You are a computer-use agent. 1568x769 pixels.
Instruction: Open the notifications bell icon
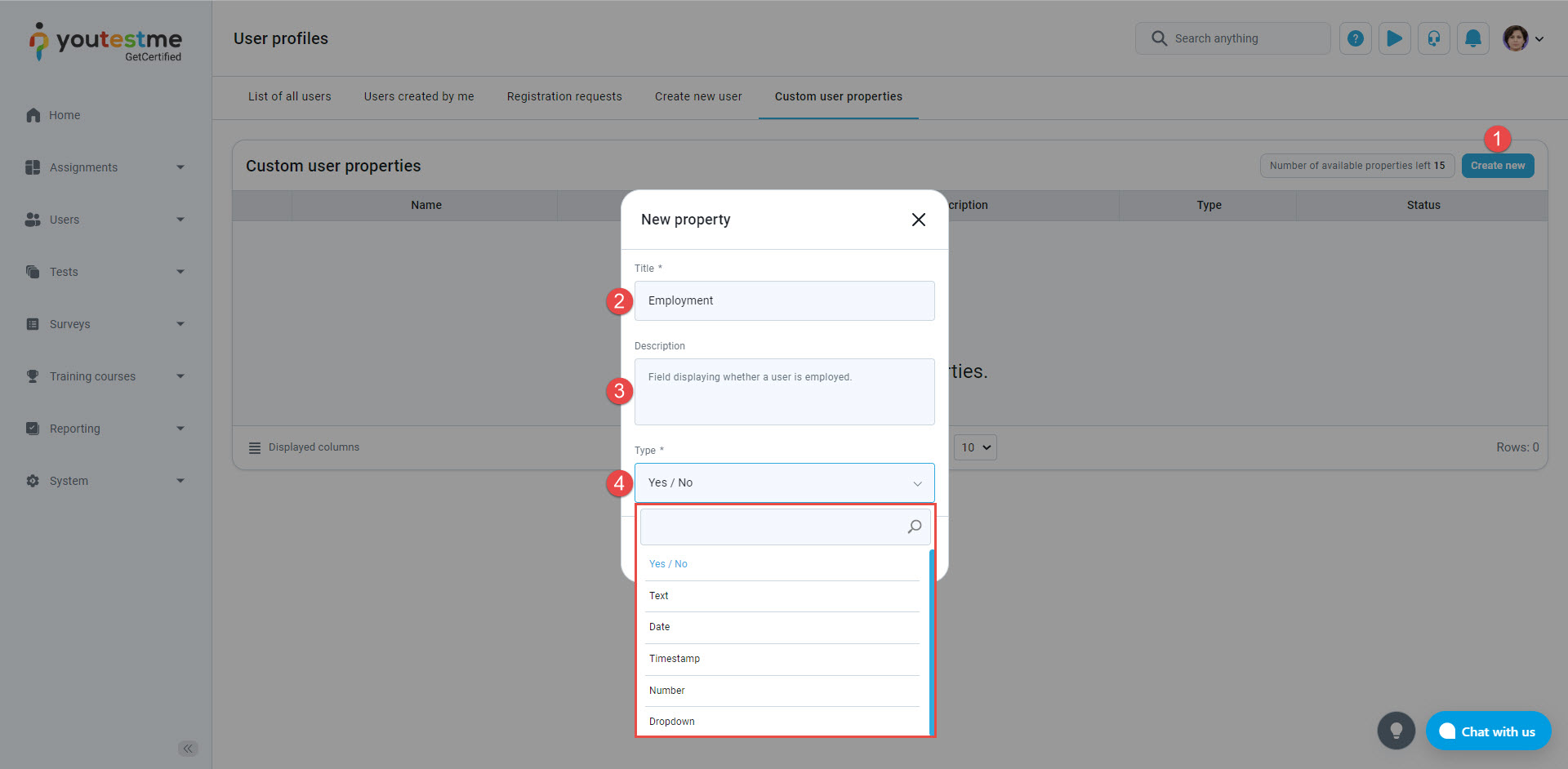click(x=1472, y=38)
